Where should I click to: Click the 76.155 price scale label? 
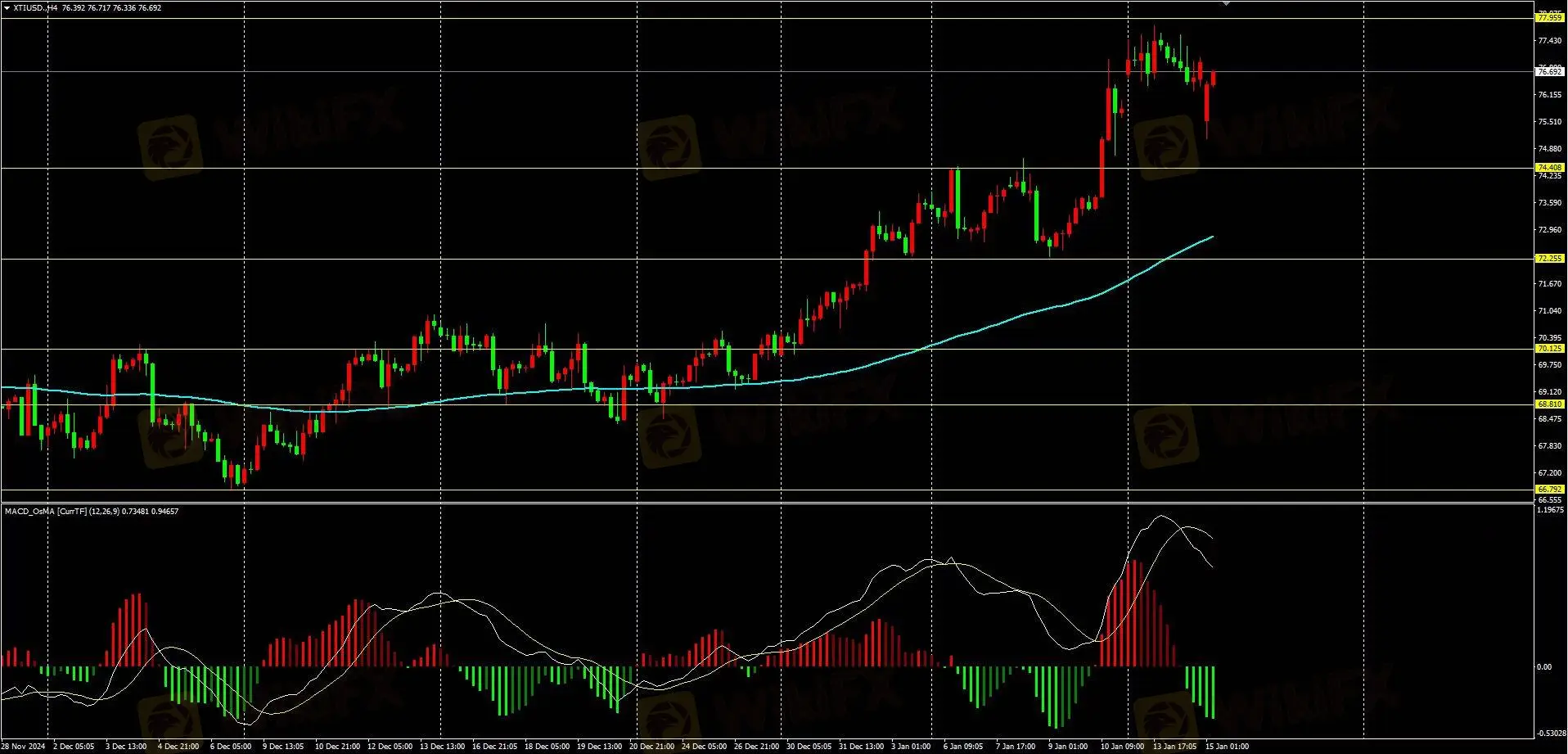point(1550,95)
